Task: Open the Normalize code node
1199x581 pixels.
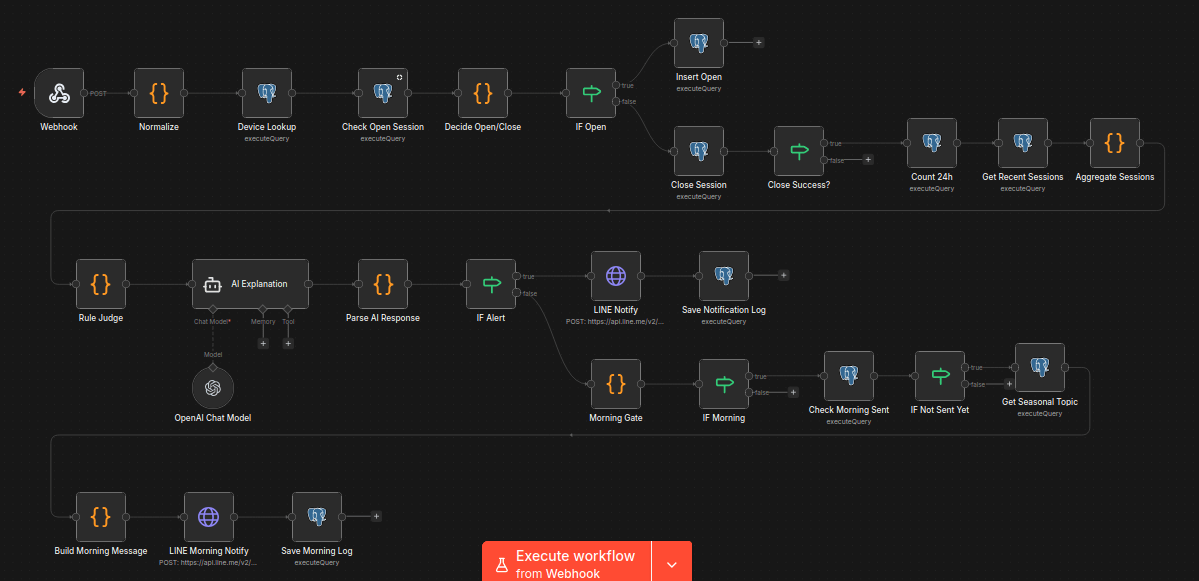Action: [159, 93]
